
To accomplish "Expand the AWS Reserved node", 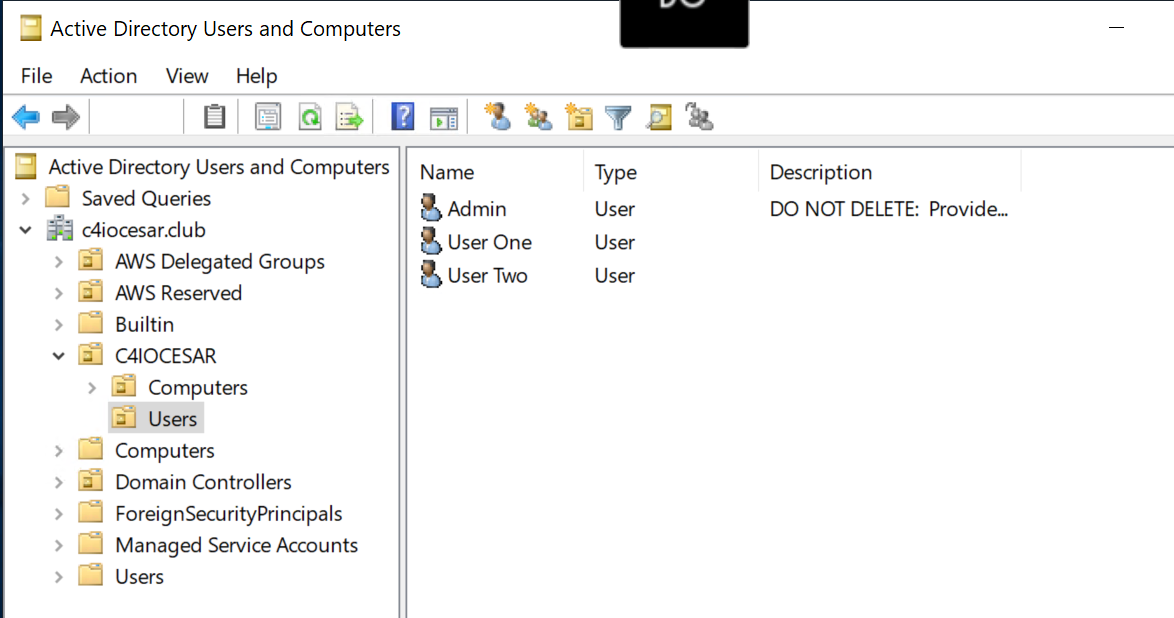I will (x=58, y=293).
